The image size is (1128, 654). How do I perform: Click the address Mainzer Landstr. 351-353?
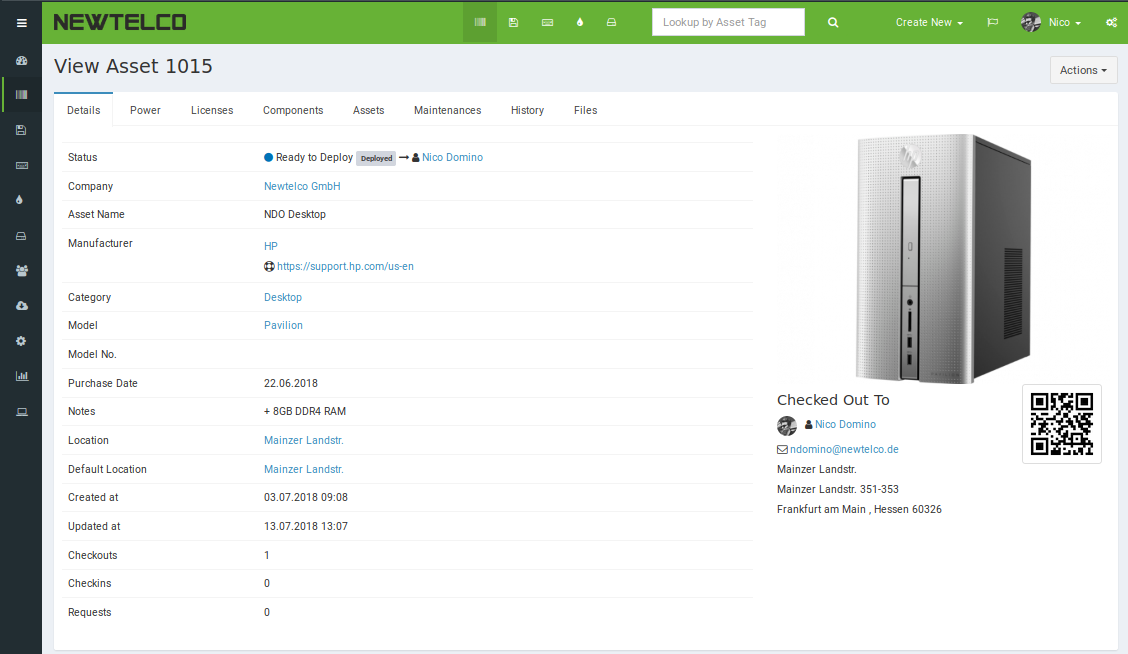click(838, 489)
